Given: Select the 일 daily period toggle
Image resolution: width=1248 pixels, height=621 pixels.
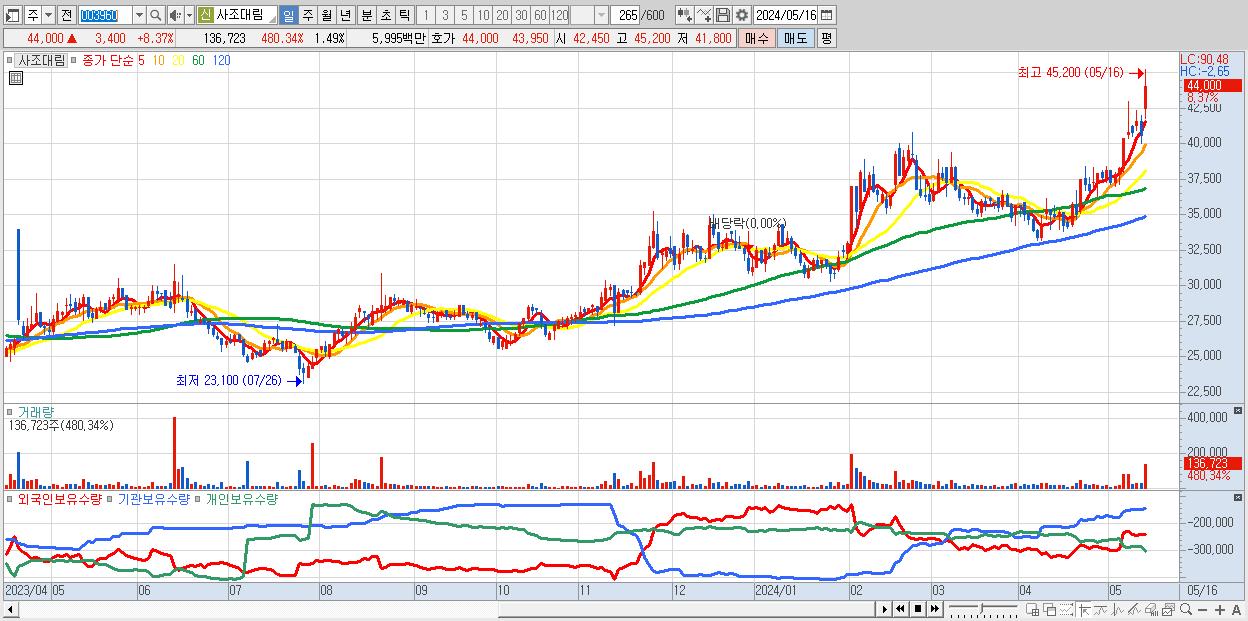Looking at the screenshot, I should tap(288, 15).
